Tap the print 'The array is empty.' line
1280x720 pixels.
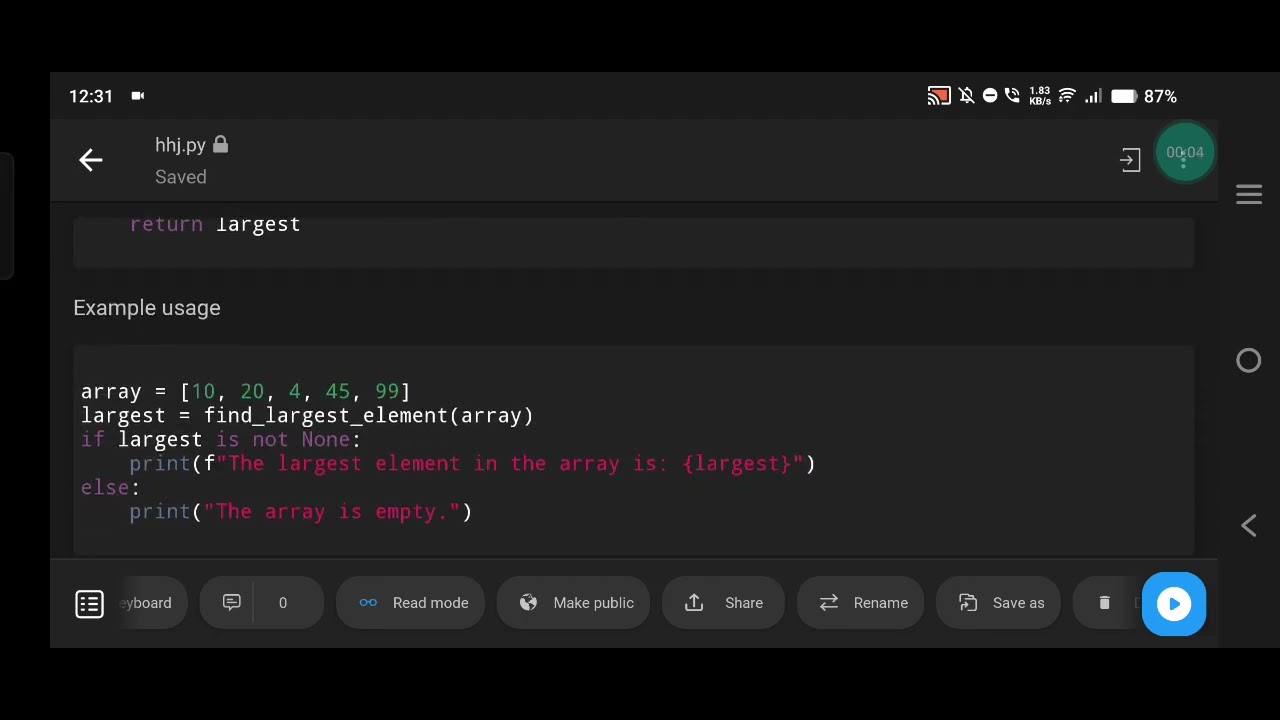(300, 511)
